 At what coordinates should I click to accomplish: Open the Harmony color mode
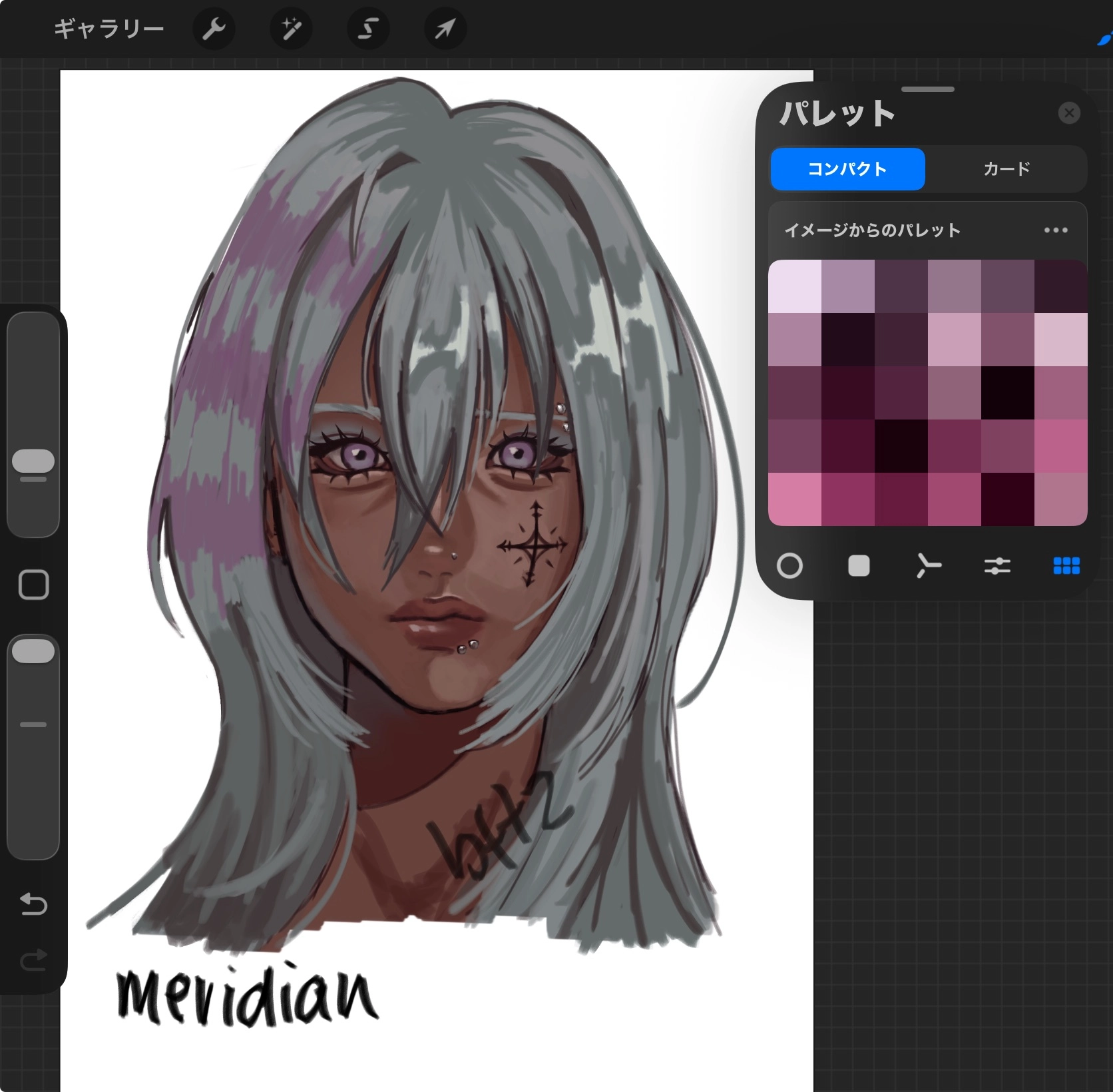point(928,566)
